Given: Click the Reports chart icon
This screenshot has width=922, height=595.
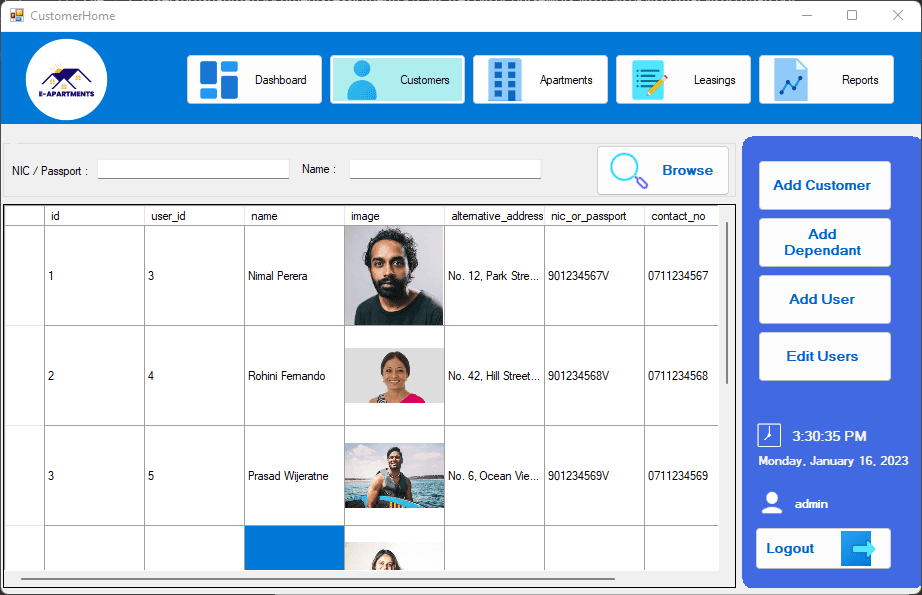Looking at the screenshot, I should 791,80.
